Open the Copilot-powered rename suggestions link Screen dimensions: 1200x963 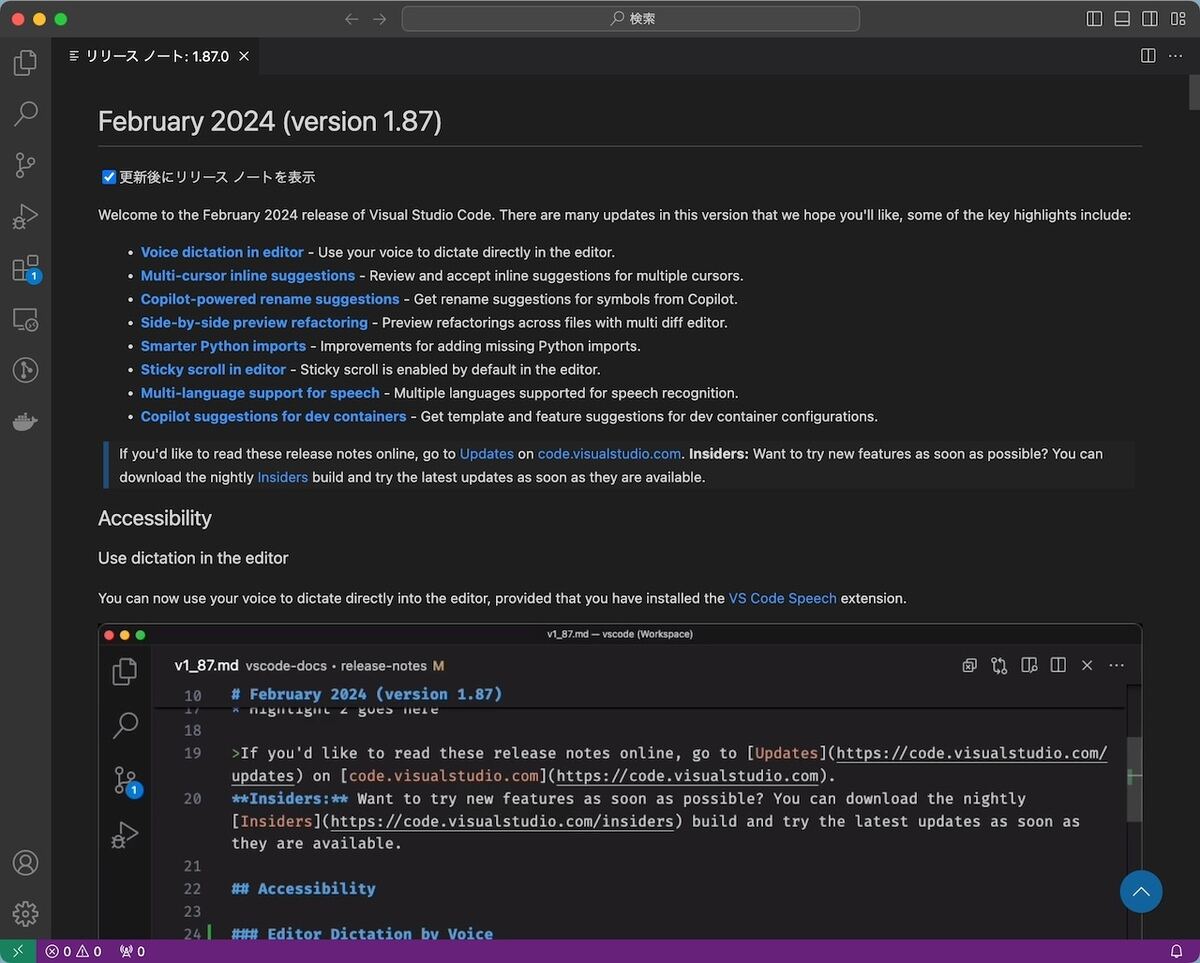[x=270, y=299]
